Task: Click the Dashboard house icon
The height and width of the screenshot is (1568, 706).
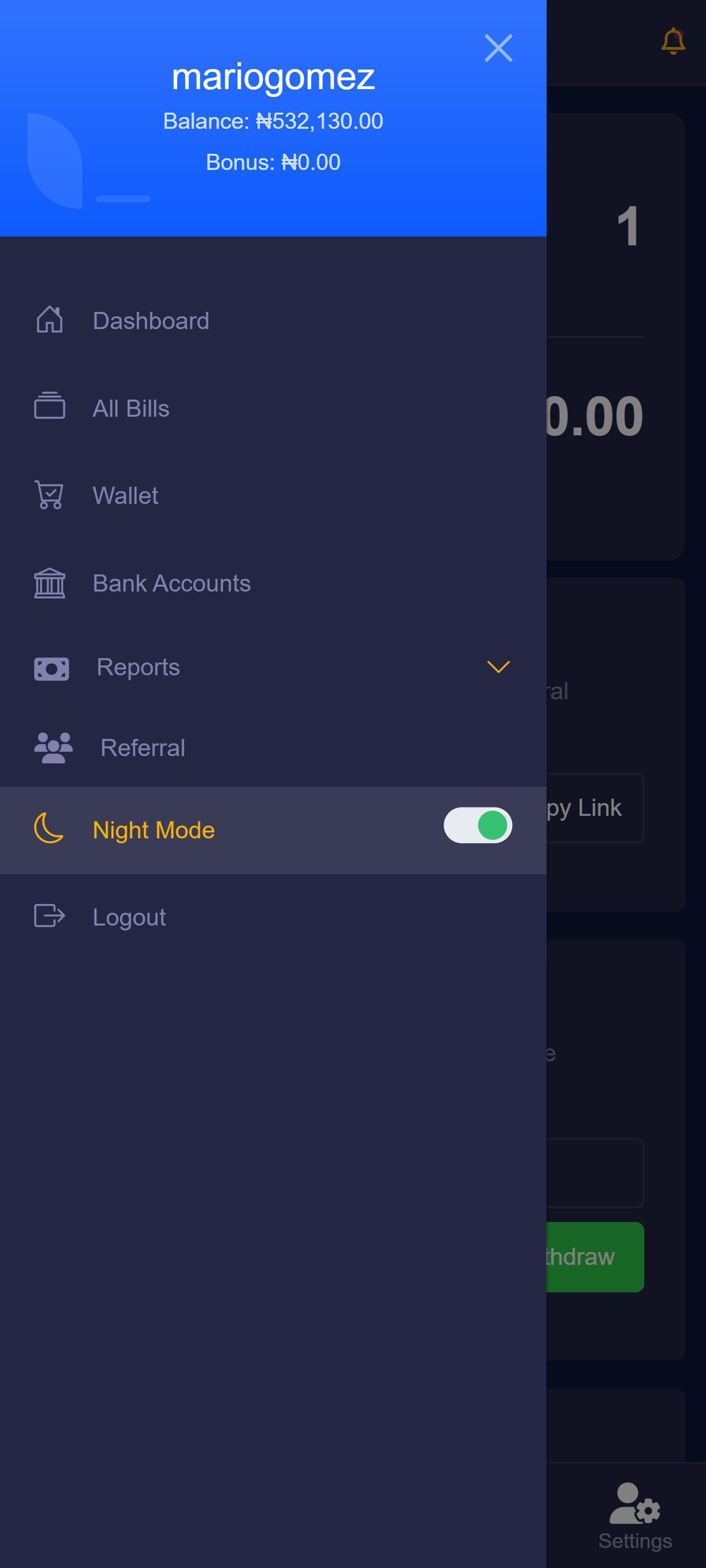Action: (x=49, y=320)
